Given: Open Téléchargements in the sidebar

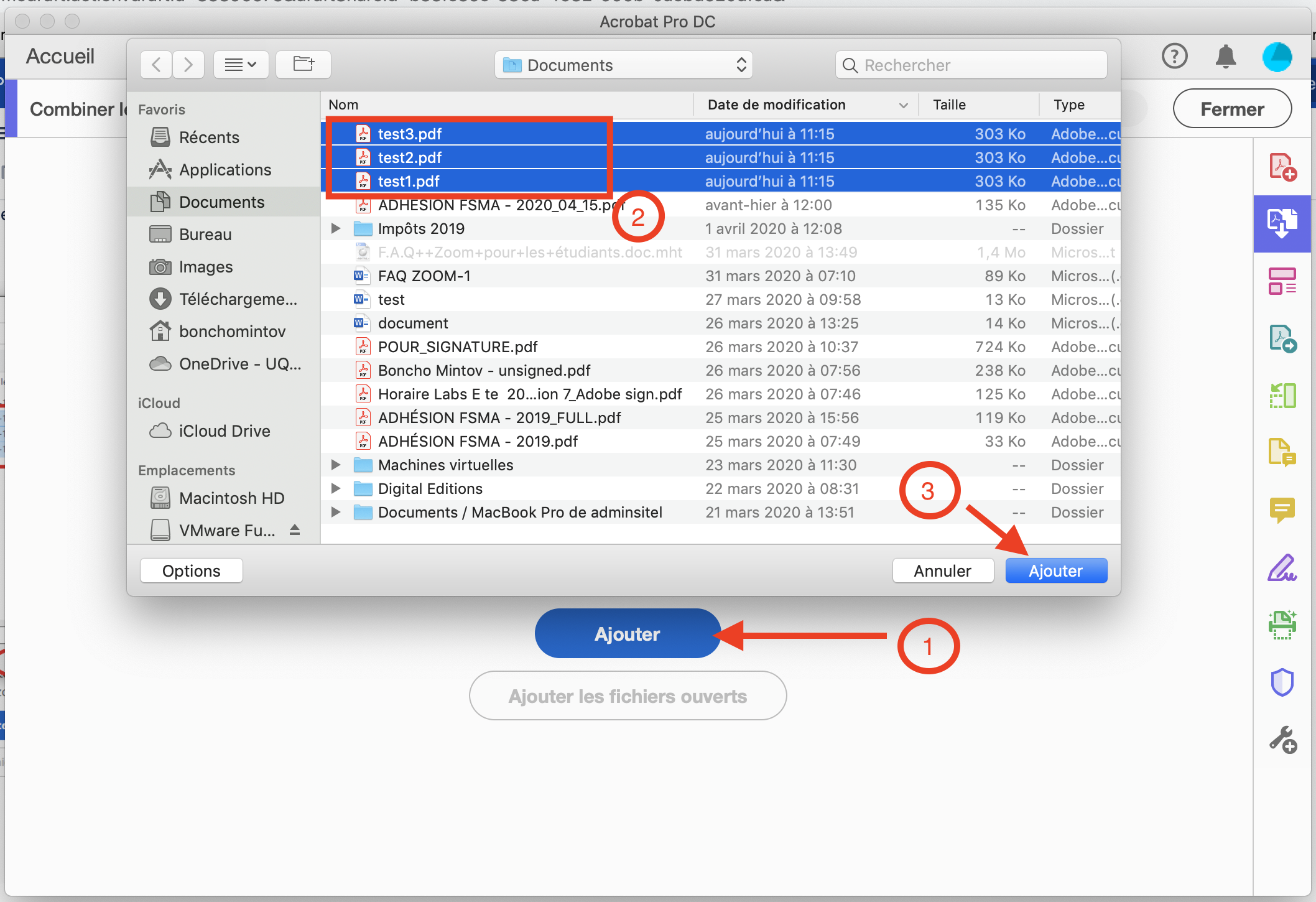Looking at the screenshot, I should click(x=223, y=299).
